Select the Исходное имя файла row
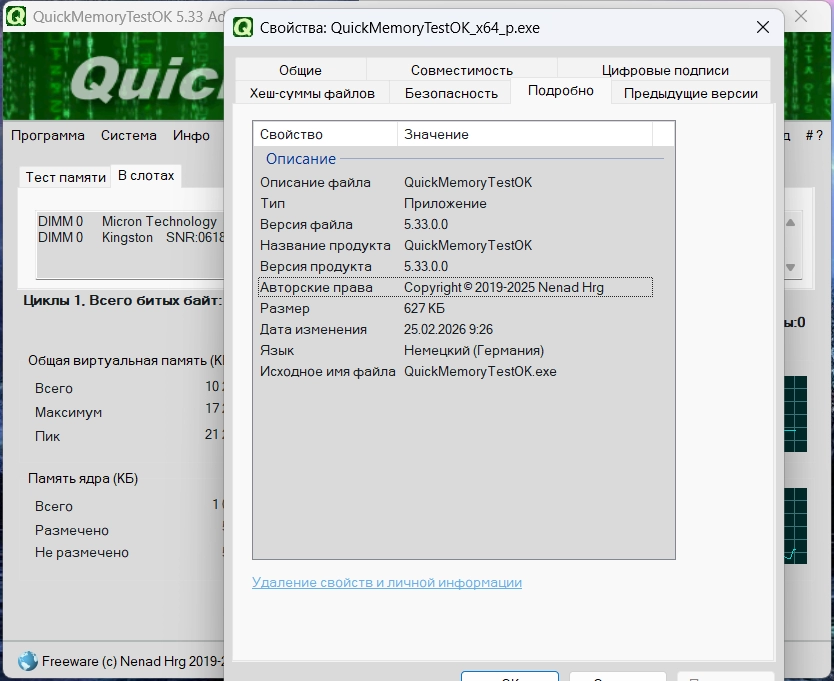Screen dimensions: 834x681 click(455, 371)
